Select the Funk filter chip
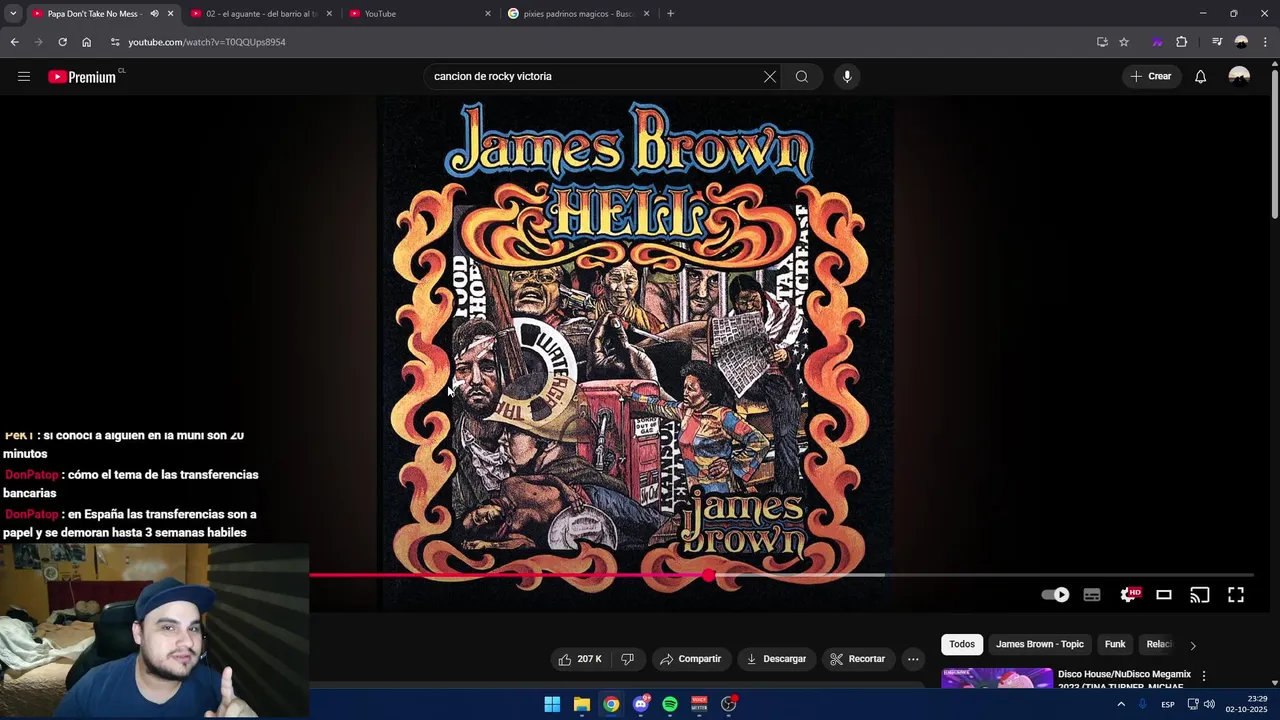 (1115, 644)
